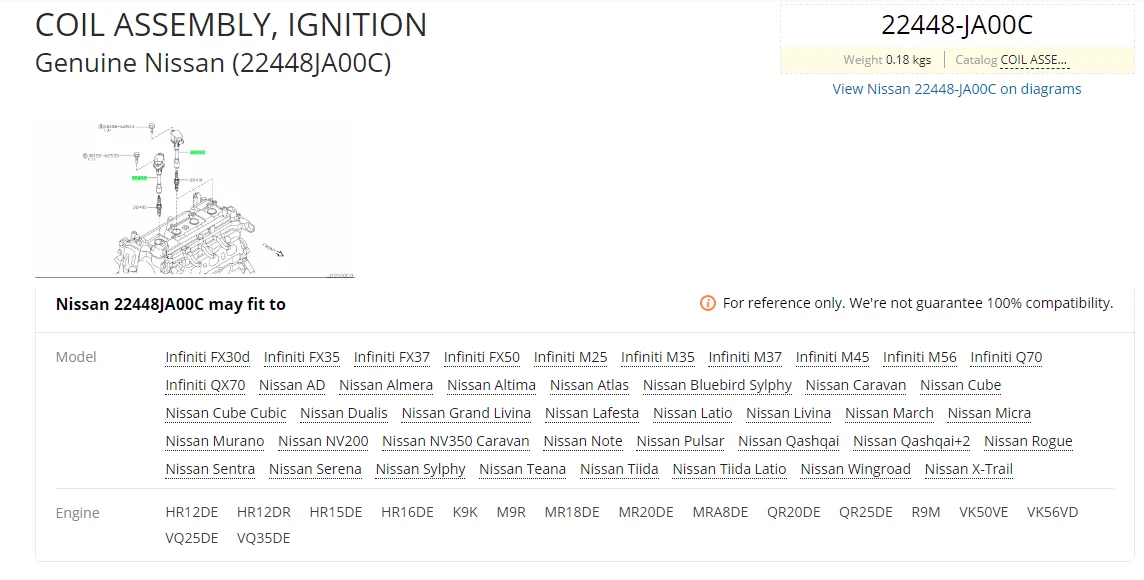The image size is (1144, 580).
Task: Follow the Nissan NV350 Caravan link
Action: pyautogui.click(x=455, y=441)
